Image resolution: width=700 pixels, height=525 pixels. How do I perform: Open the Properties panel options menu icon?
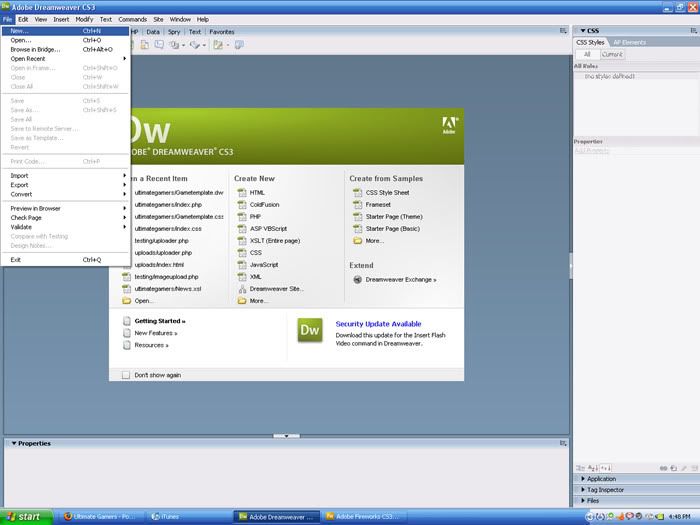(563, 443)
